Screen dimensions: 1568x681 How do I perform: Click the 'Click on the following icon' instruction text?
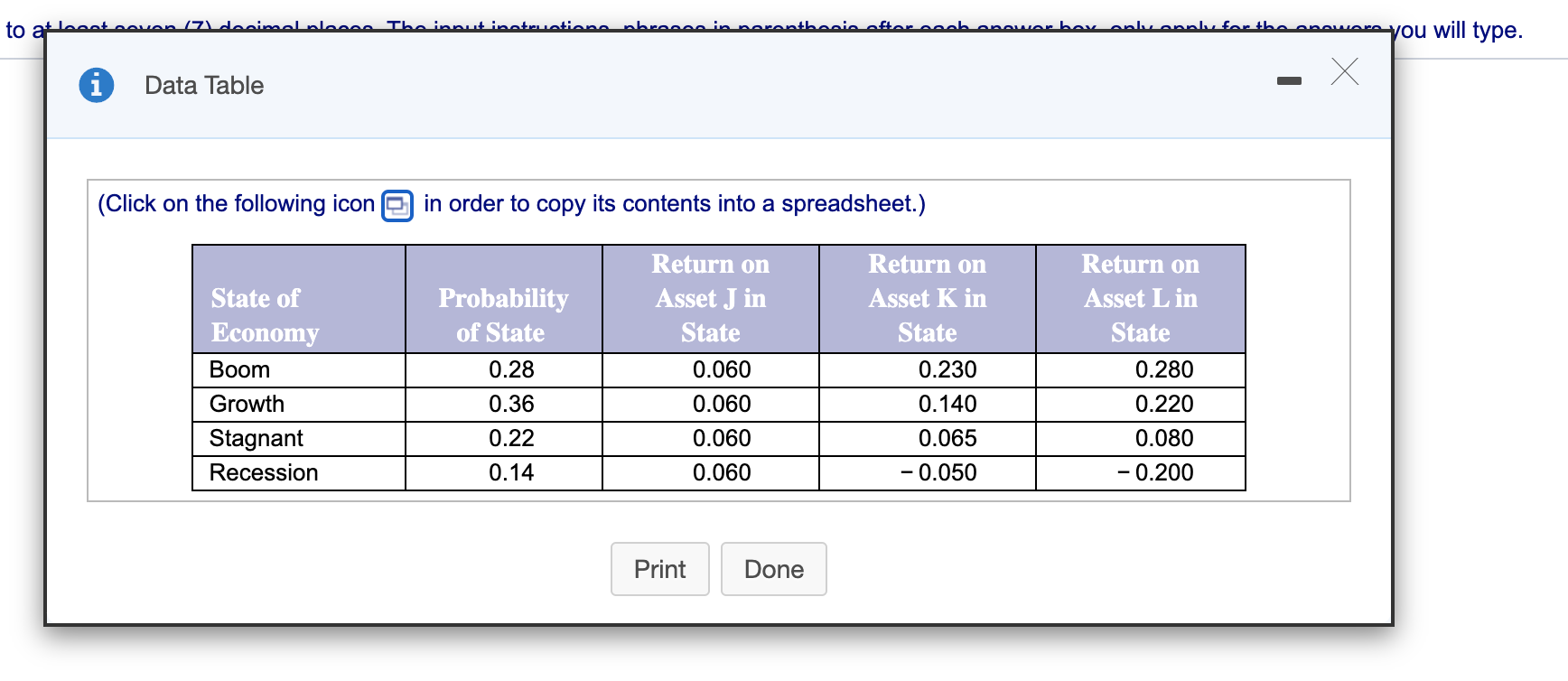point(237,204)
